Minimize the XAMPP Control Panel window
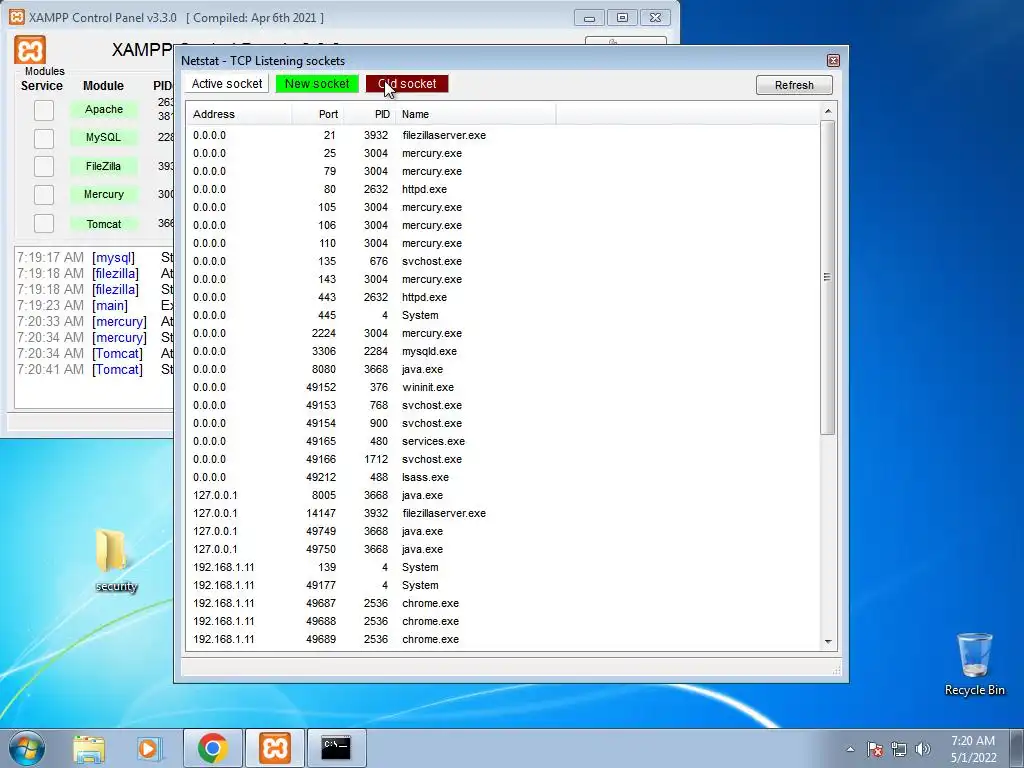 [589, 18]
